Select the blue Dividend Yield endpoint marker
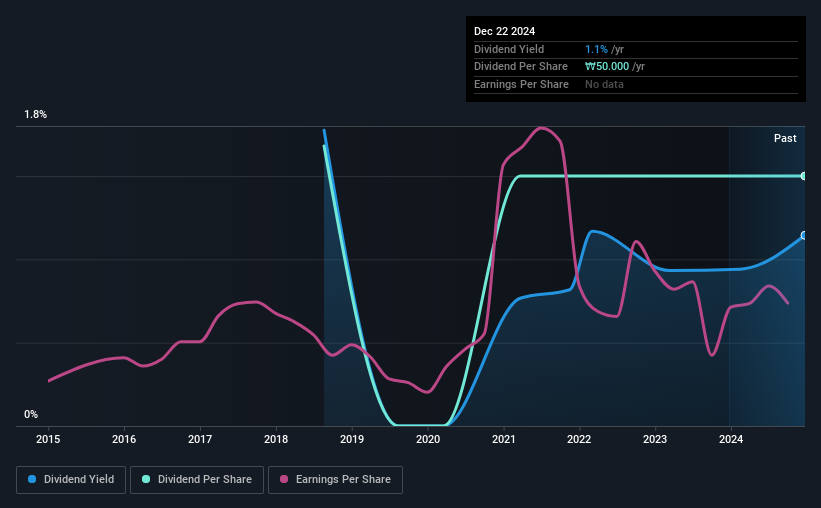This screenshot has width=821, height=508. (x=804, y=235)
